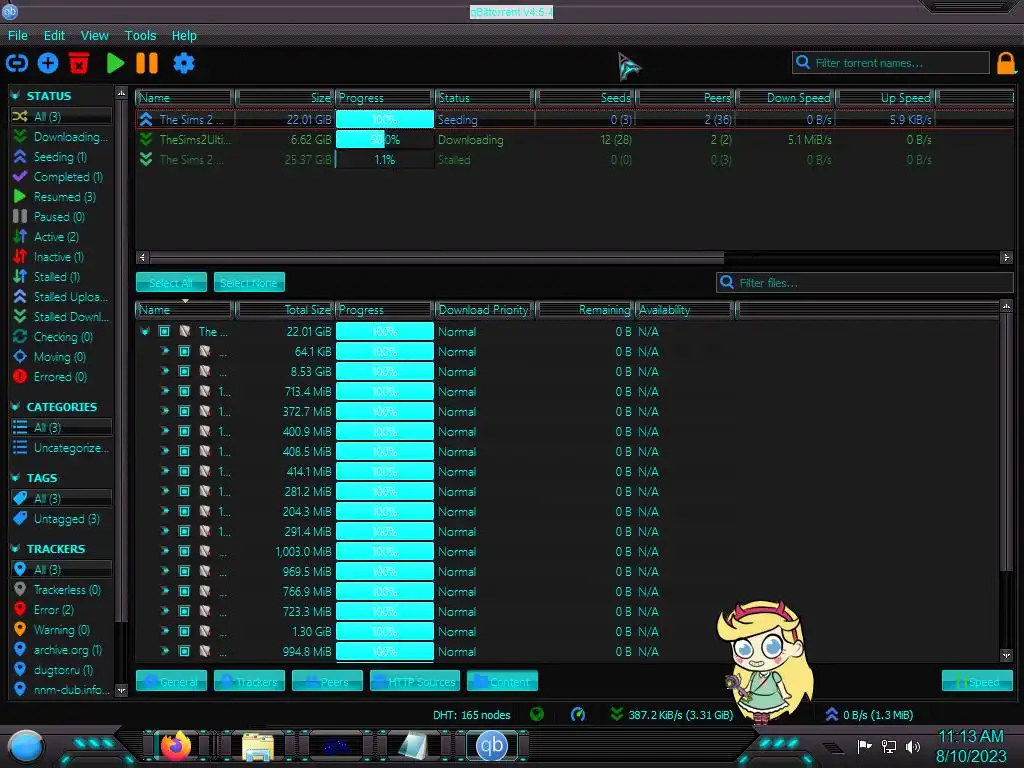Open Options via the gear icon

point(184,63)
